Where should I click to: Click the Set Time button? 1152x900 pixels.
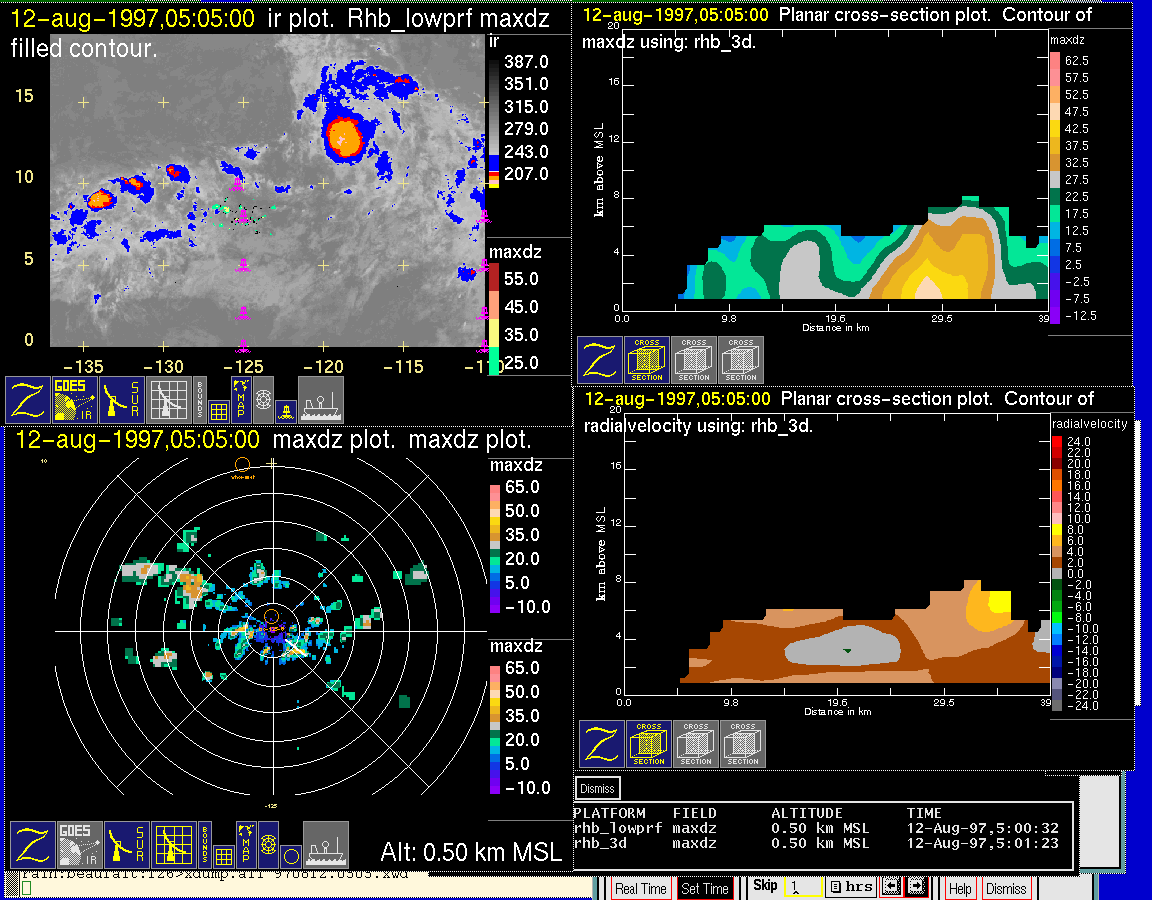click(704, 888)
